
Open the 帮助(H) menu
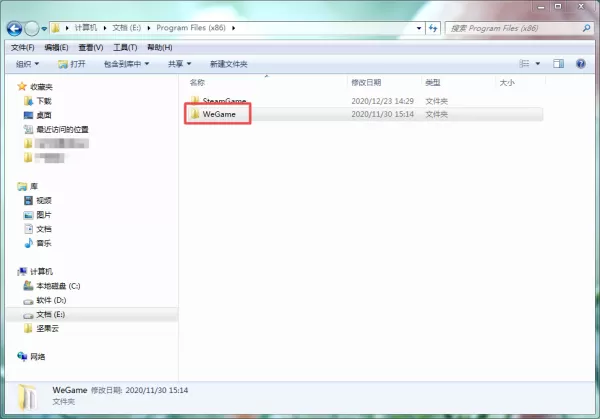tap(160, 47)
